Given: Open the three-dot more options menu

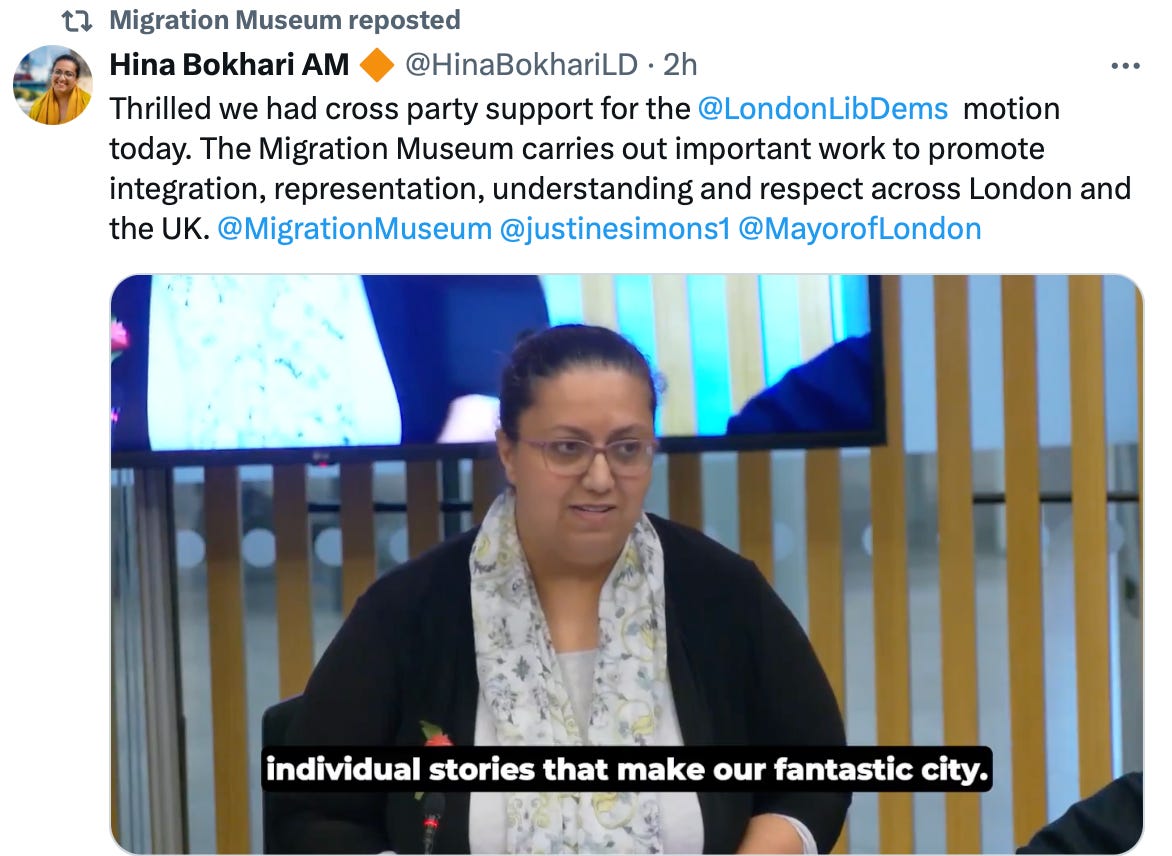Looking at the screenshot, I should tap(1125, 66).
